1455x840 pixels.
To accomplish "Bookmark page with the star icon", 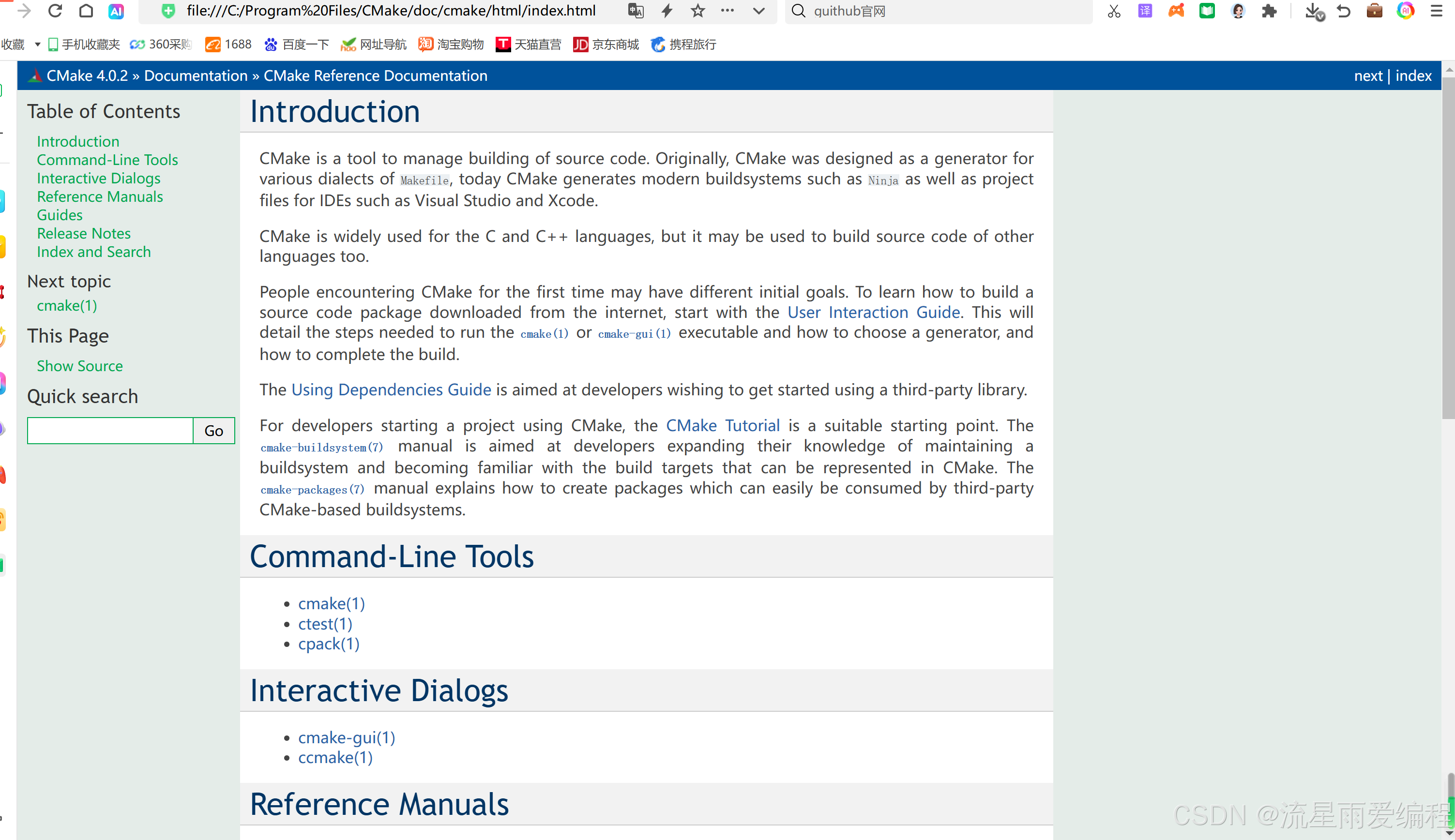I will pyautogui.click(x=697, y=11).
